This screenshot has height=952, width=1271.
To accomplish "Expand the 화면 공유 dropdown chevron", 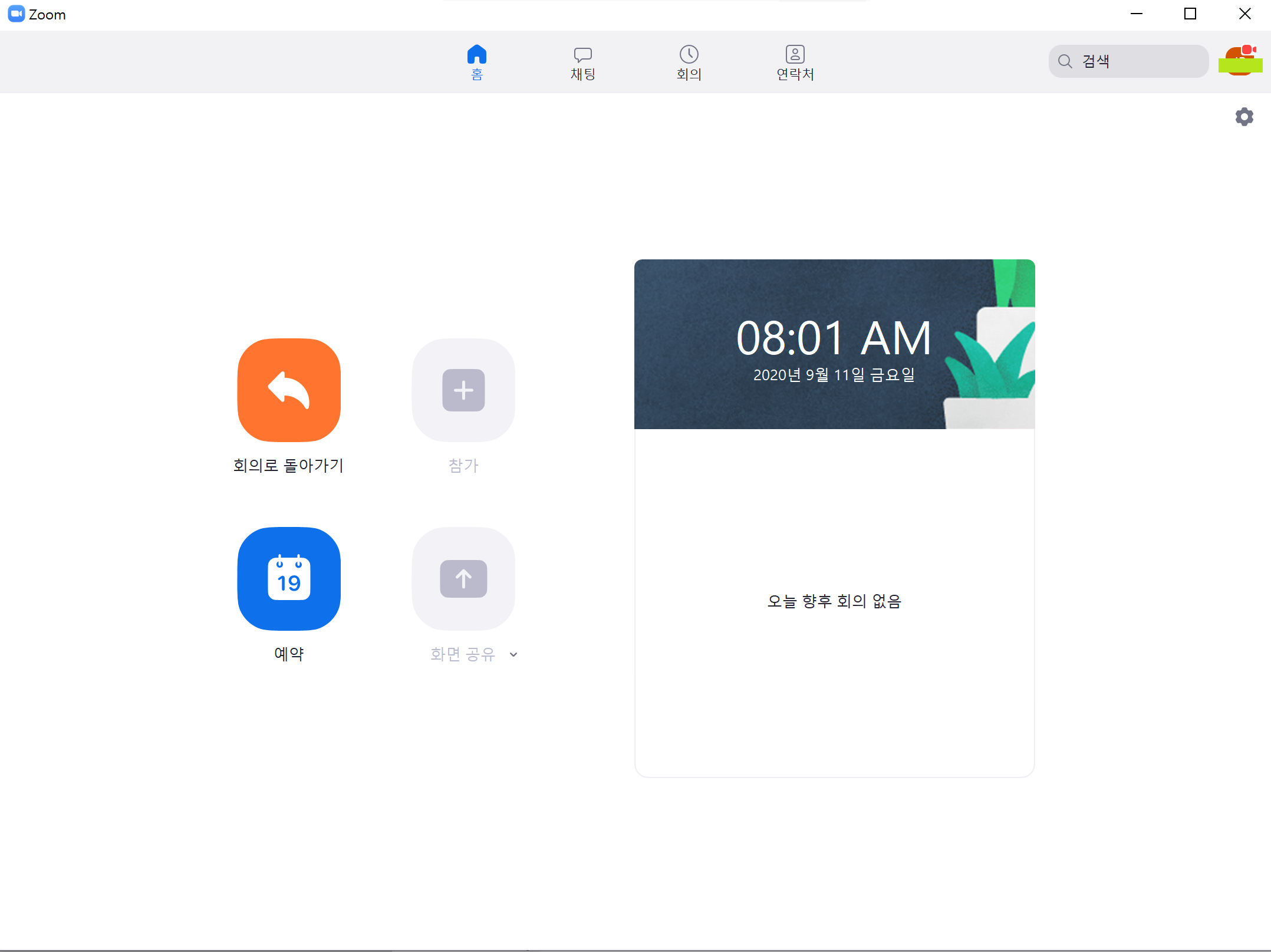I will (x=513, y=654).
